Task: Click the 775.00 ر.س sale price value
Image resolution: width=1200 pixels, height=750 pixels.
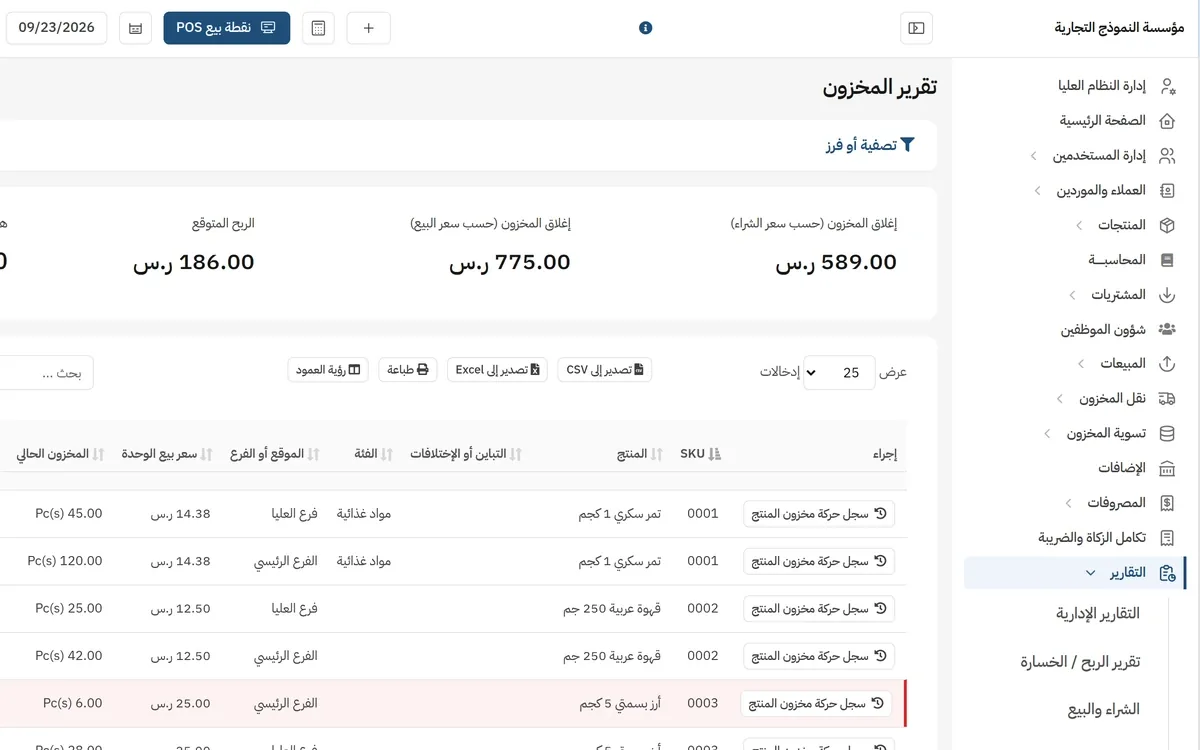Action: 509,263
